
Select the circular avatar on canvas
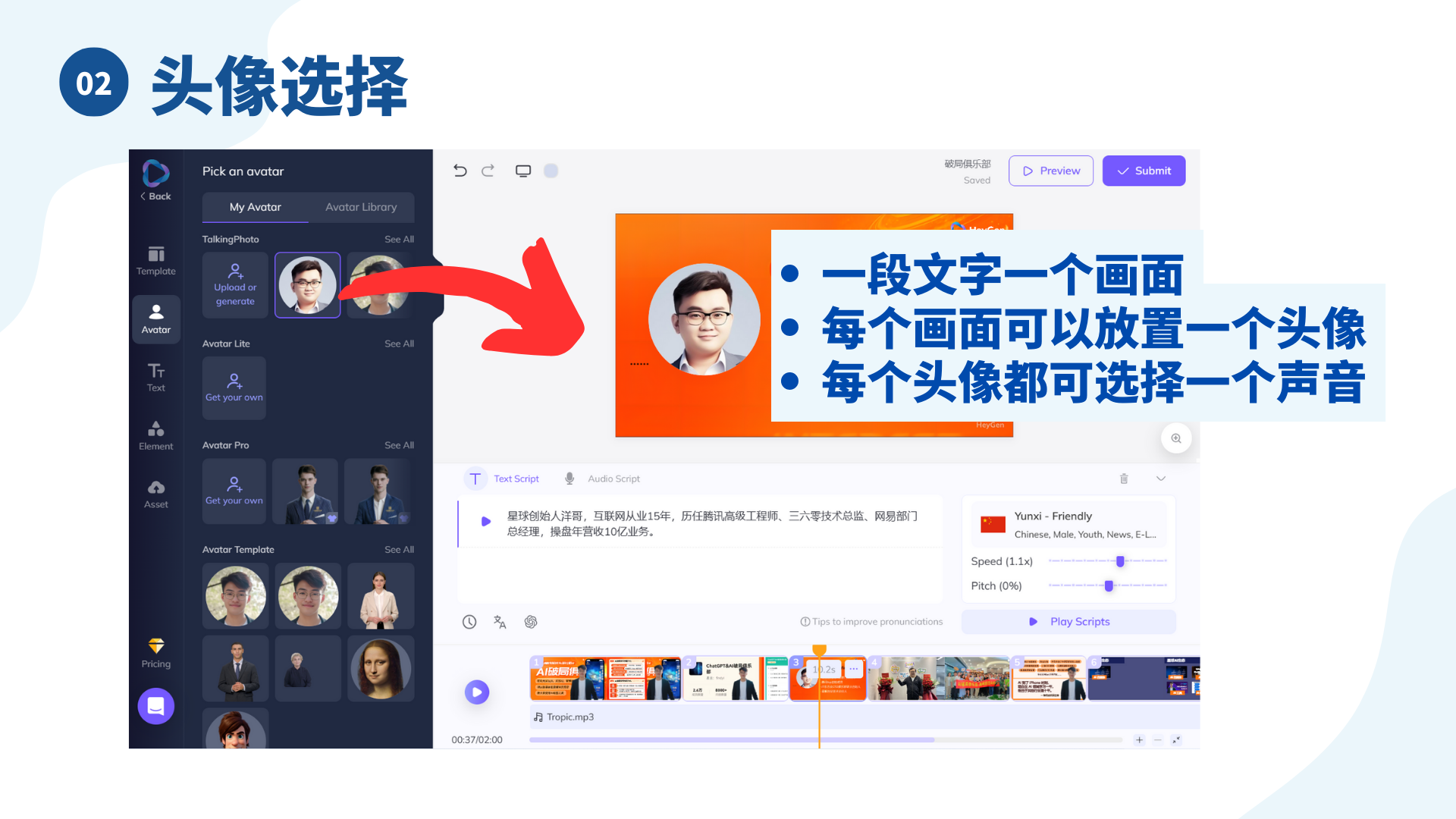click(704, 319)
